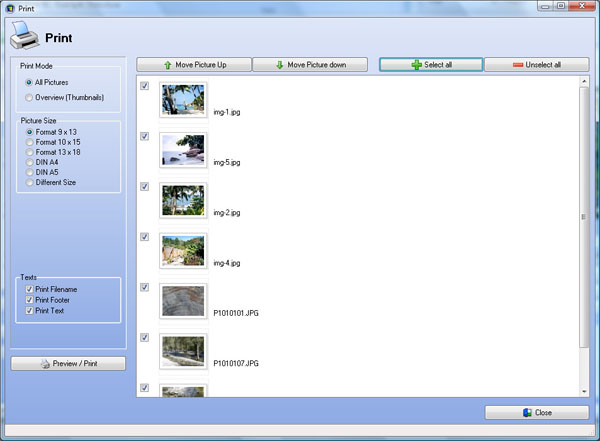Click the P1010101.JPG thumbnail image

(183, 301)
